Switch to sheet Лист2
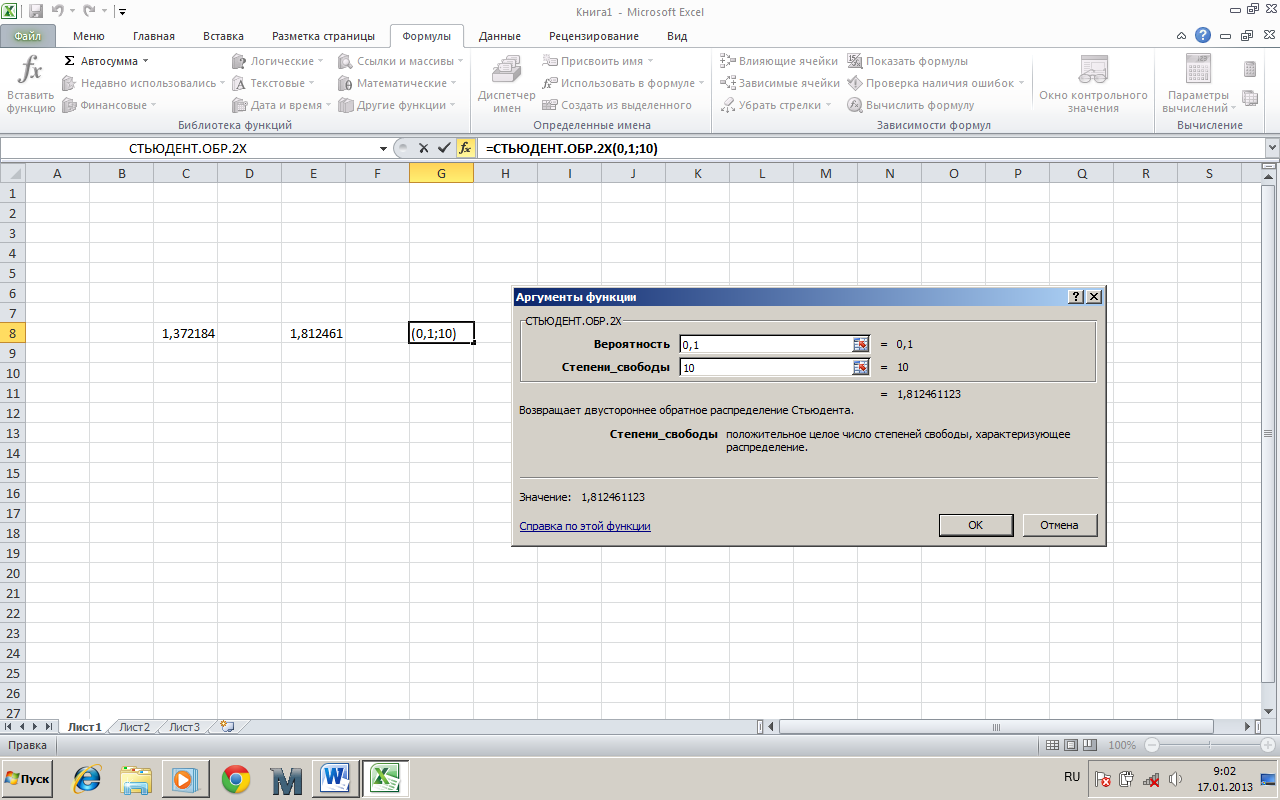Viewport: 1280px width, 800px height. (134, 727)
